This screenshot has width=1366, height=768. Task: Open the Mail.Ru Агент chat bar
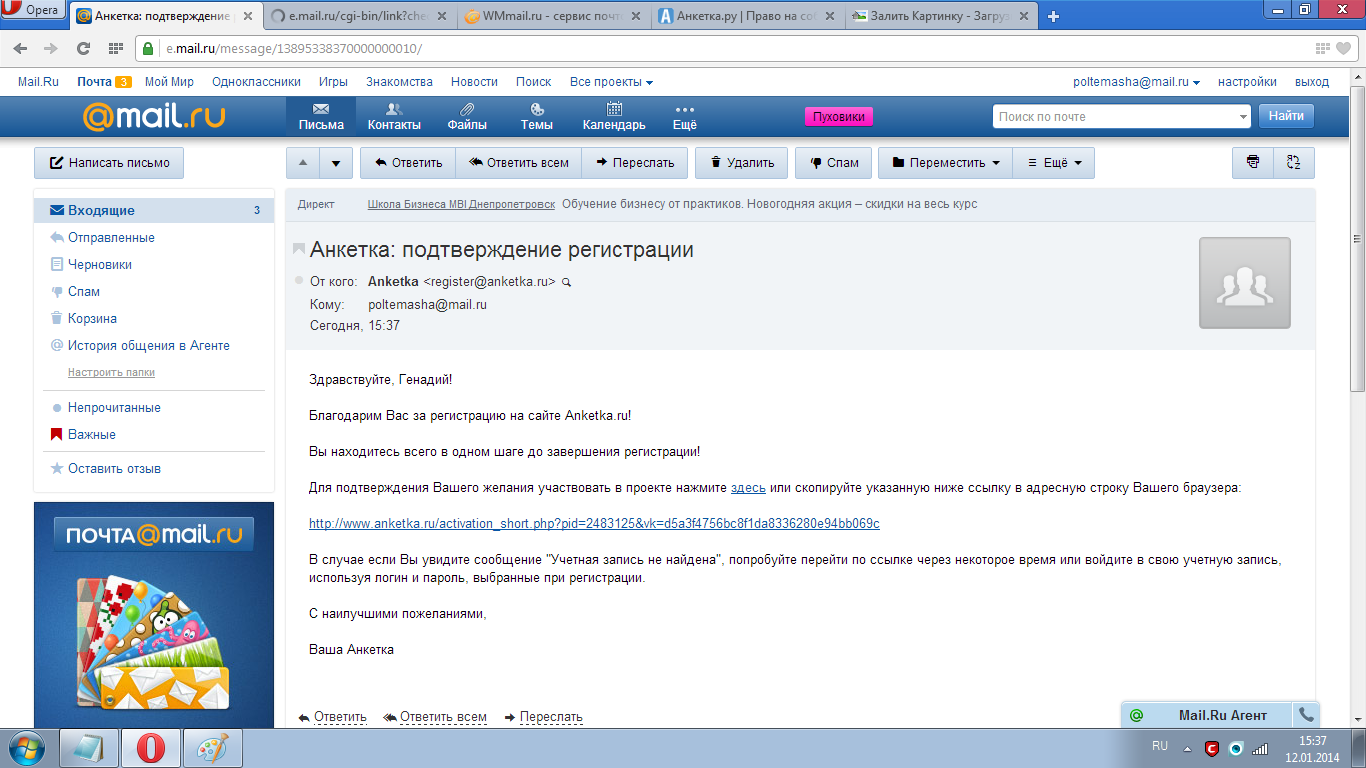click(x=1206, y=715)
